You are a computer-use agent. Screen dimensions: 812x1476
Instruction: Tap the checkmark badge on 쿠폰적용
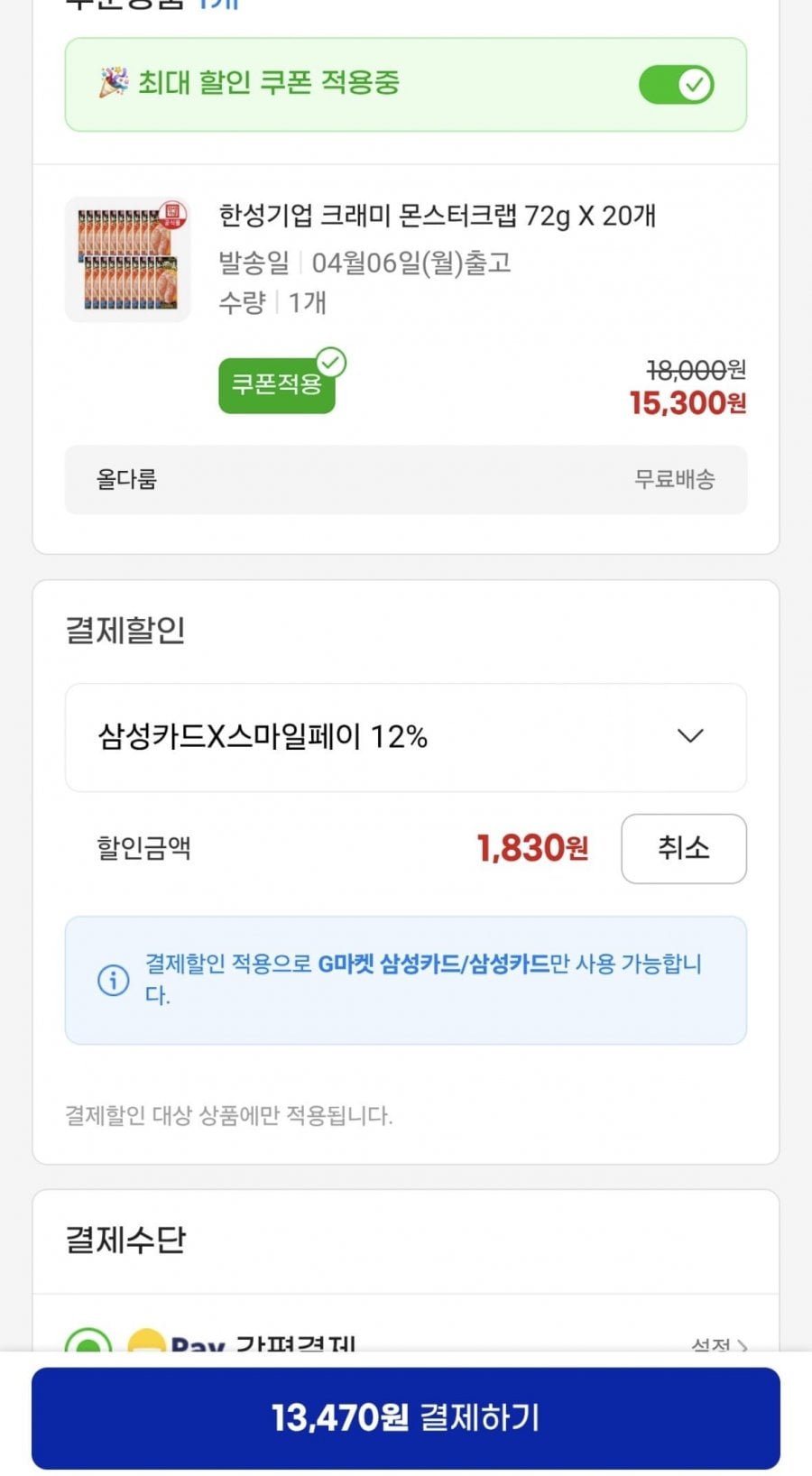tap(332, 363)
